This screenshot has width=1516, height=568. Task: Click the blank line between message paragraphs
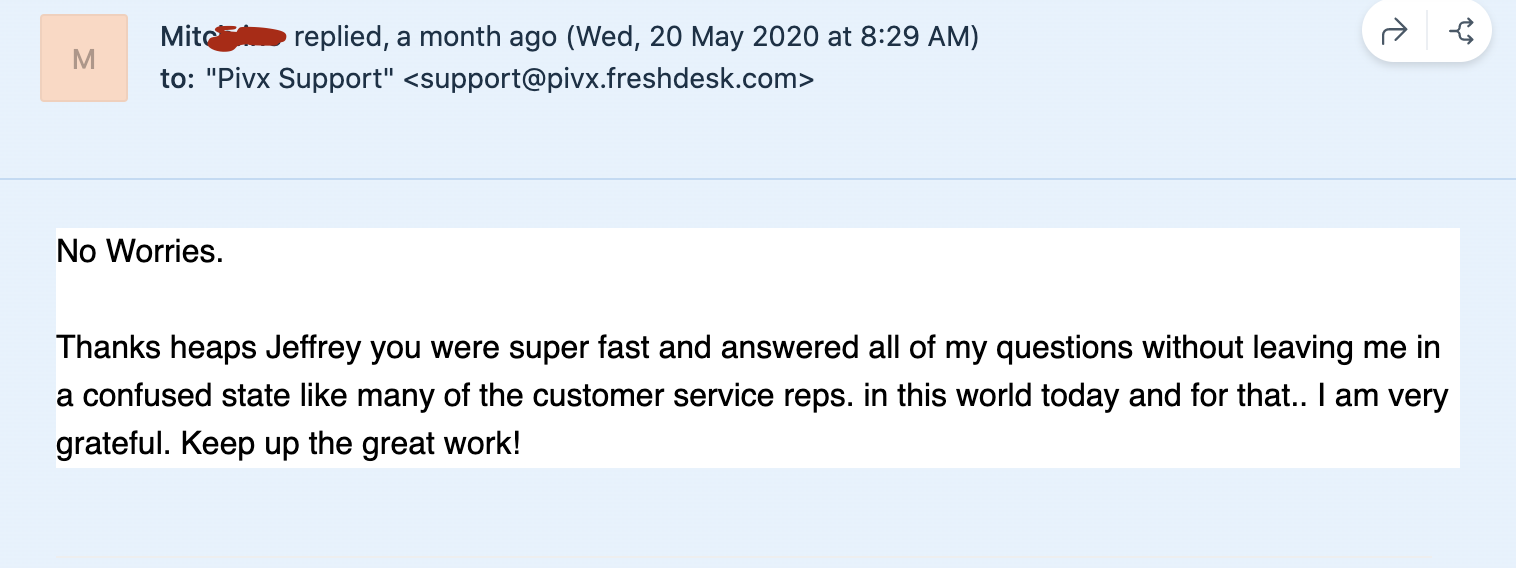click(x=757, y=299)
